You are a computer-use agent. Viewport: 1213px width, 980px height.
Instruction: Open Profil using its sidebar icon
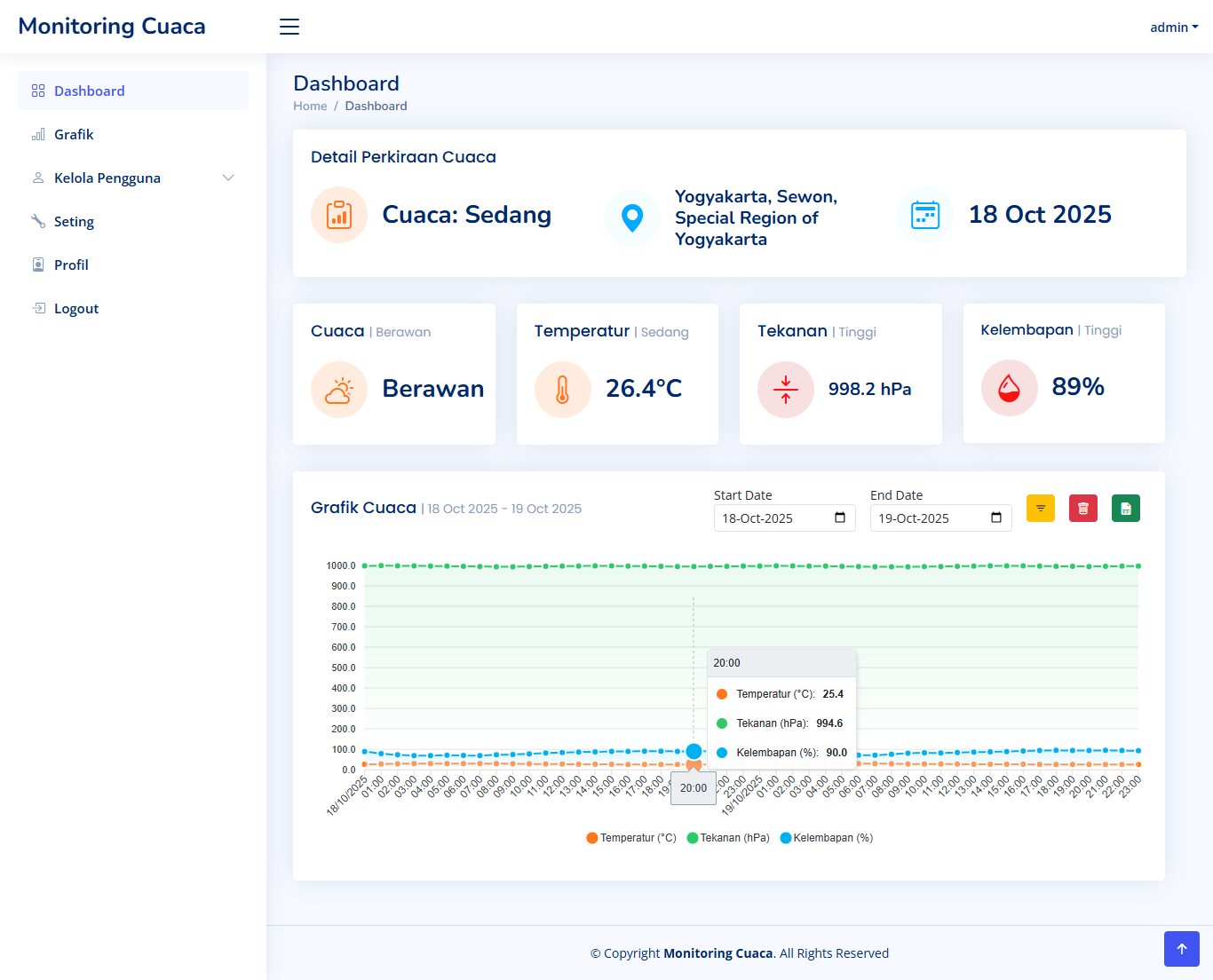point(37,265)
